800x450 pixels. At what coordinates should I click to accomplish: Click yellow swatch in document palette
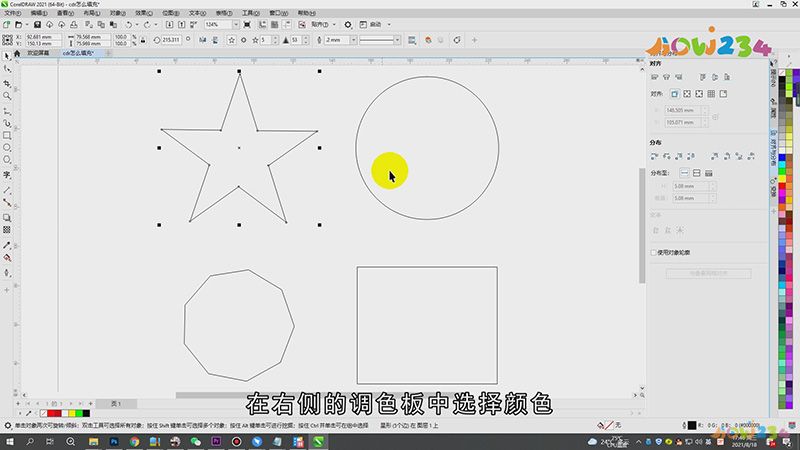[72, 413]
